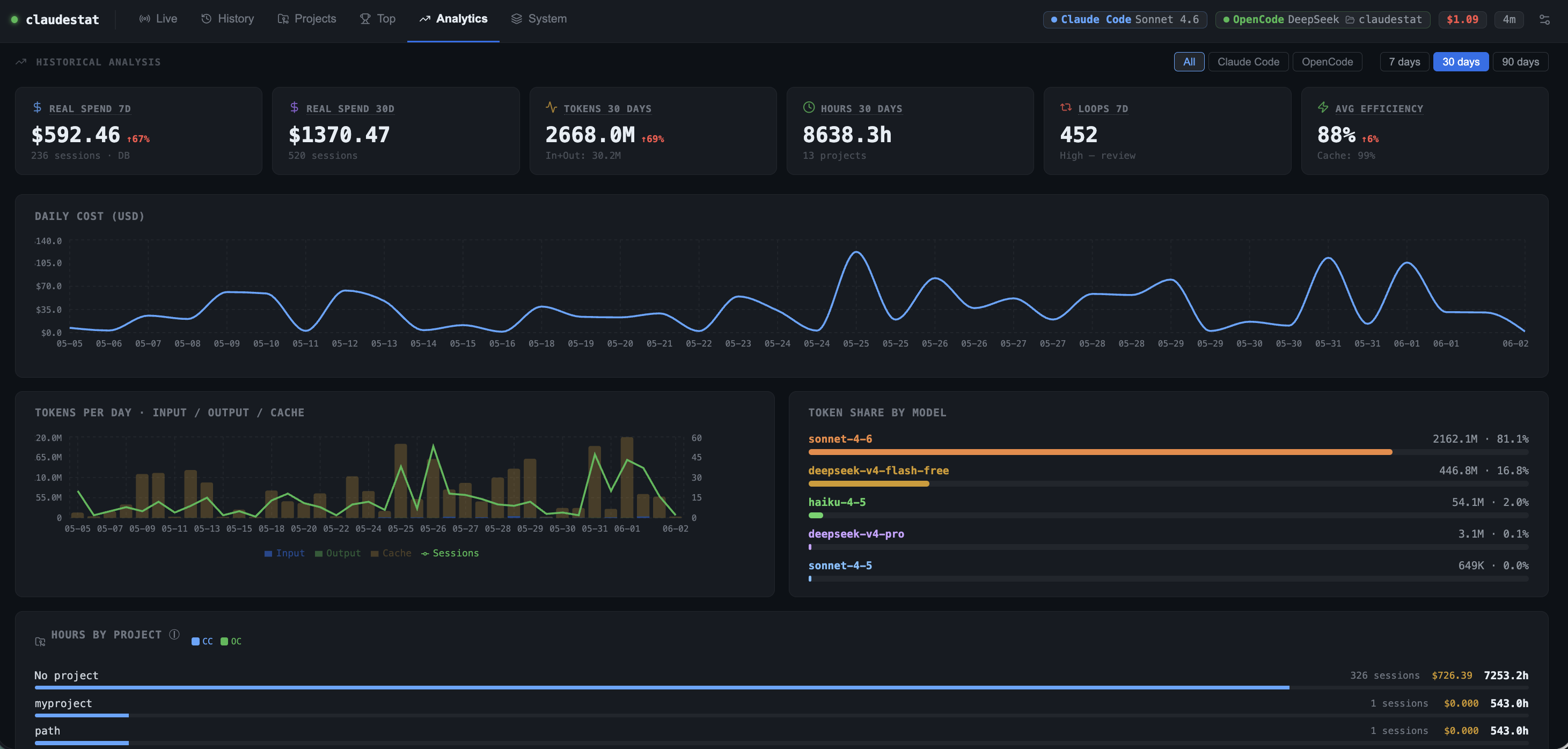Switch to the Projects tab
Image resolution: width=1568 pixels, height=749 pixels.
click(x=307, y=19)
